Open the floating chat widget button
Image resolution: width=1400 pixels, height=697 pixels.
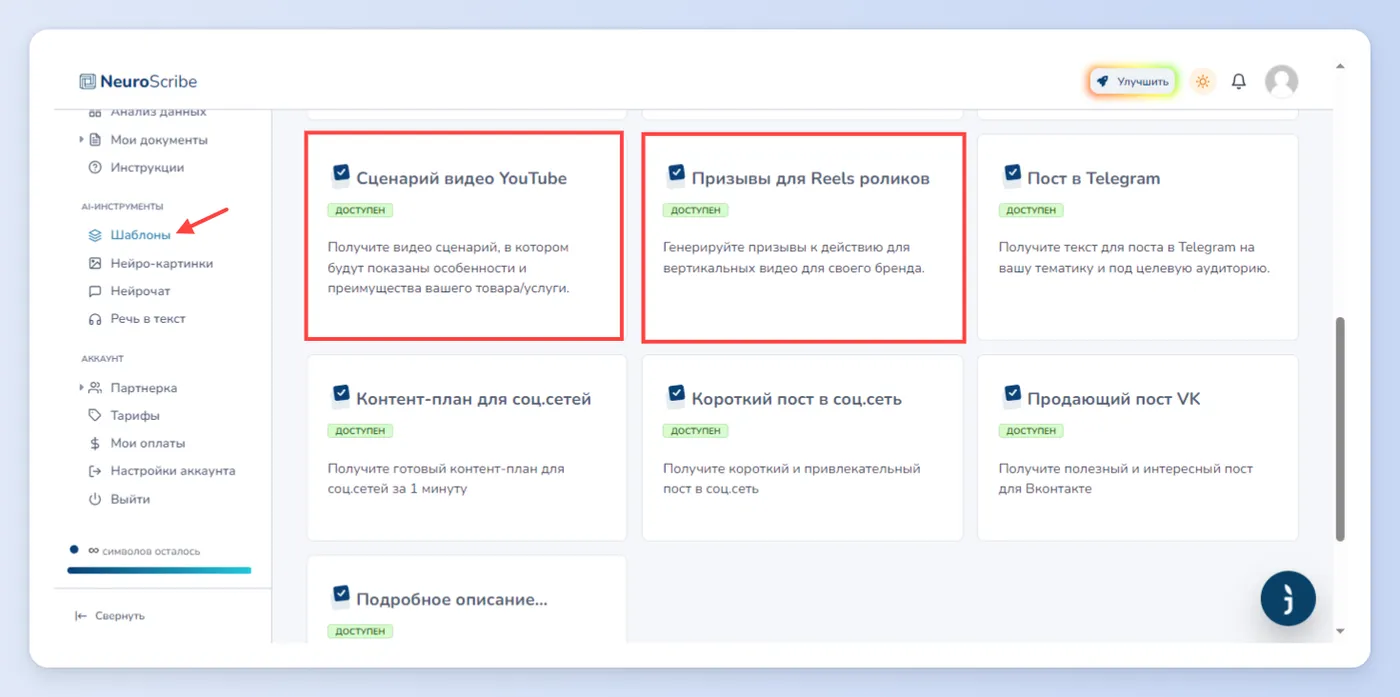tap(1288, 598)
